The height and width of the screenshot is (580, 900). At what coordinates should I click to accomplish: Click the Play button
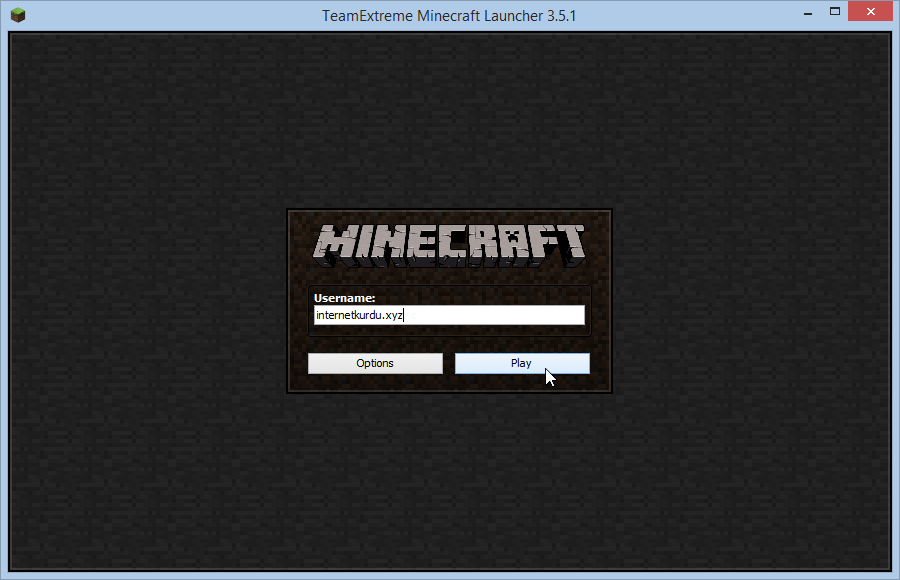pyautogui.click(x=522, y=364)
